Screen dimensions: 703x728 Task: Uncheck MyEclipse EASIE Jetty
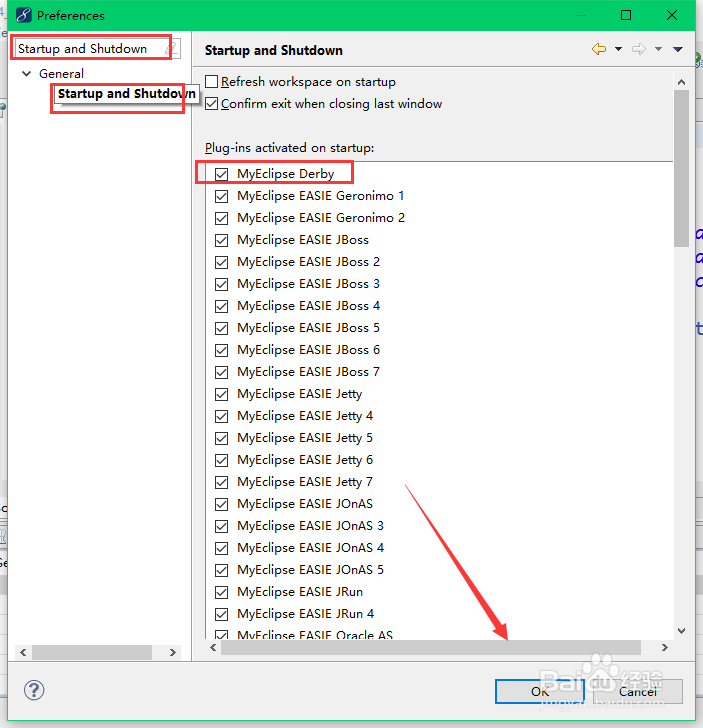point(221,394)
